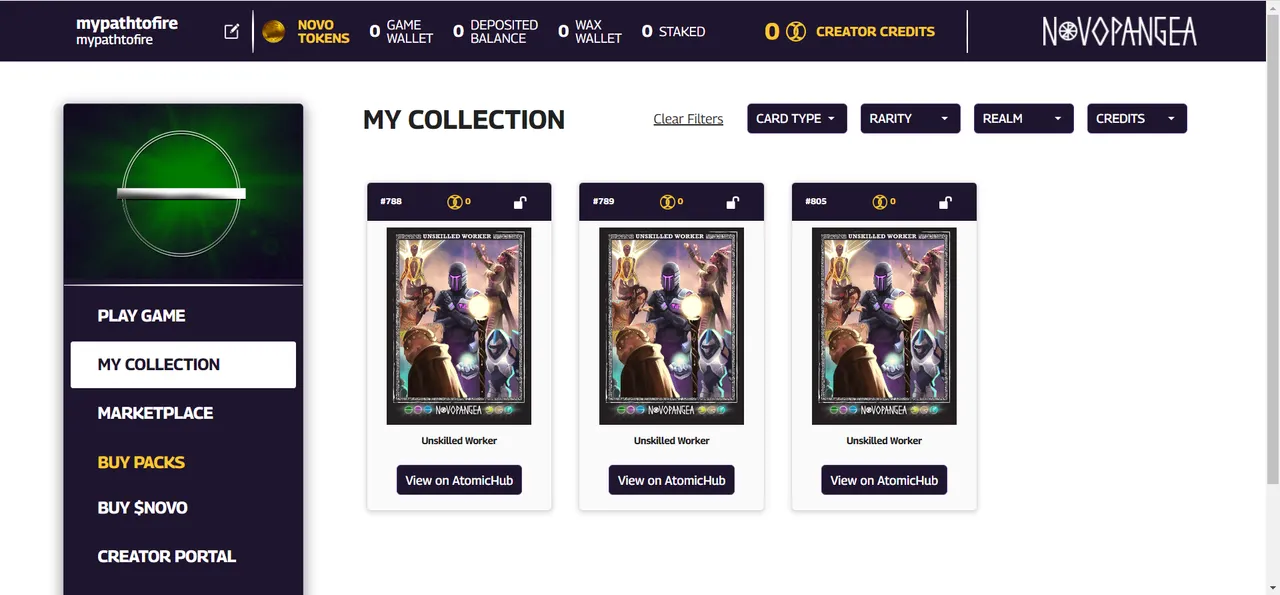Click the #789 card number
This screenshot has height=595, width=1280.
click(x=603, y=202)
